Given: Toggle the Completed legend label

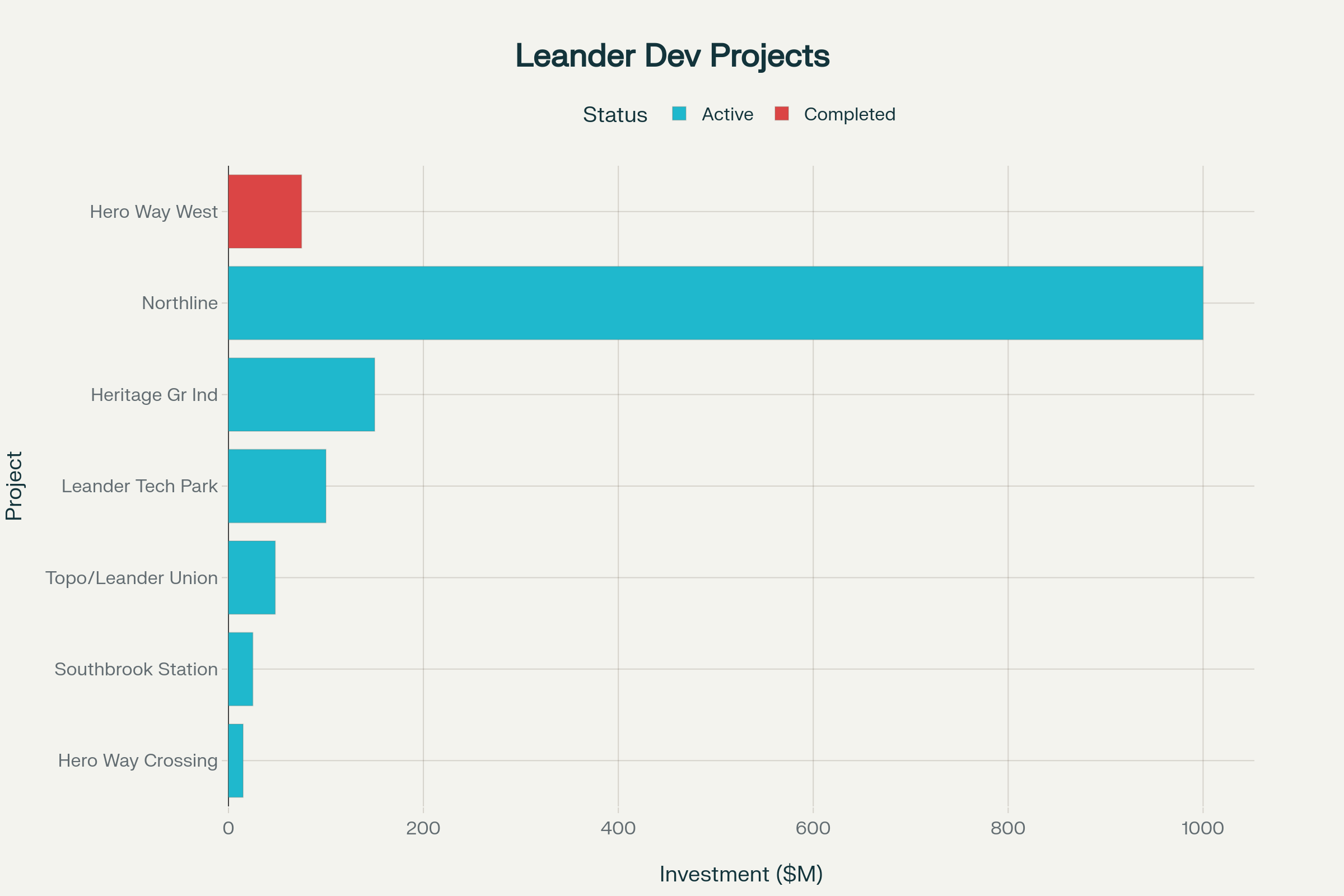Looking at the screenshot, I should tap(849, 114).
